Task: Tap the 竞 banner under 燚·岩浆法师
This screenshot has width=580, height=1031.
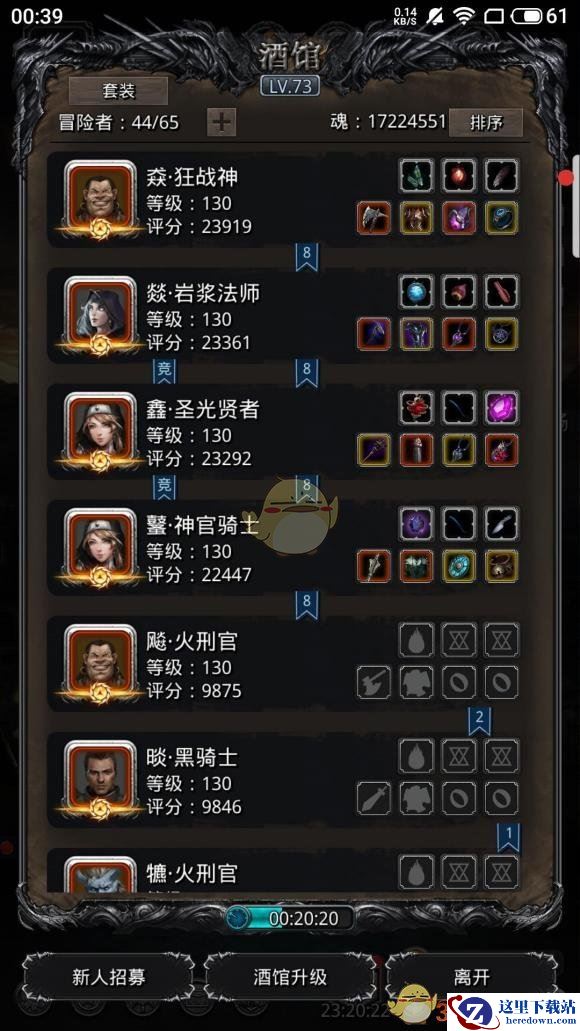Action: 164,372
